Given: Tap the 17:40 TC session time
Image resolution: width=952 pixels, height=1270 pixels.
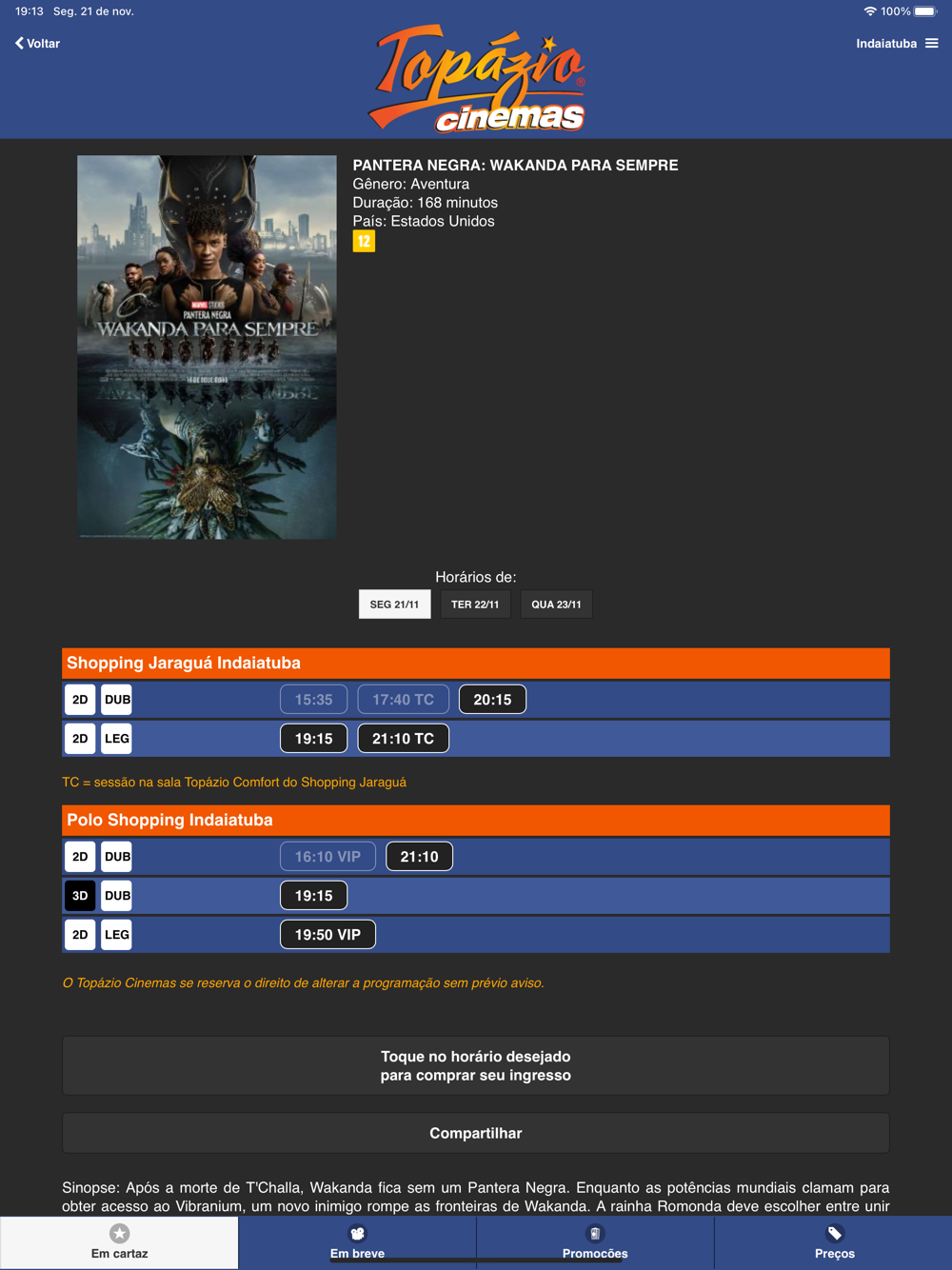Looking at the screenshot, I should [x=403, y=700].
